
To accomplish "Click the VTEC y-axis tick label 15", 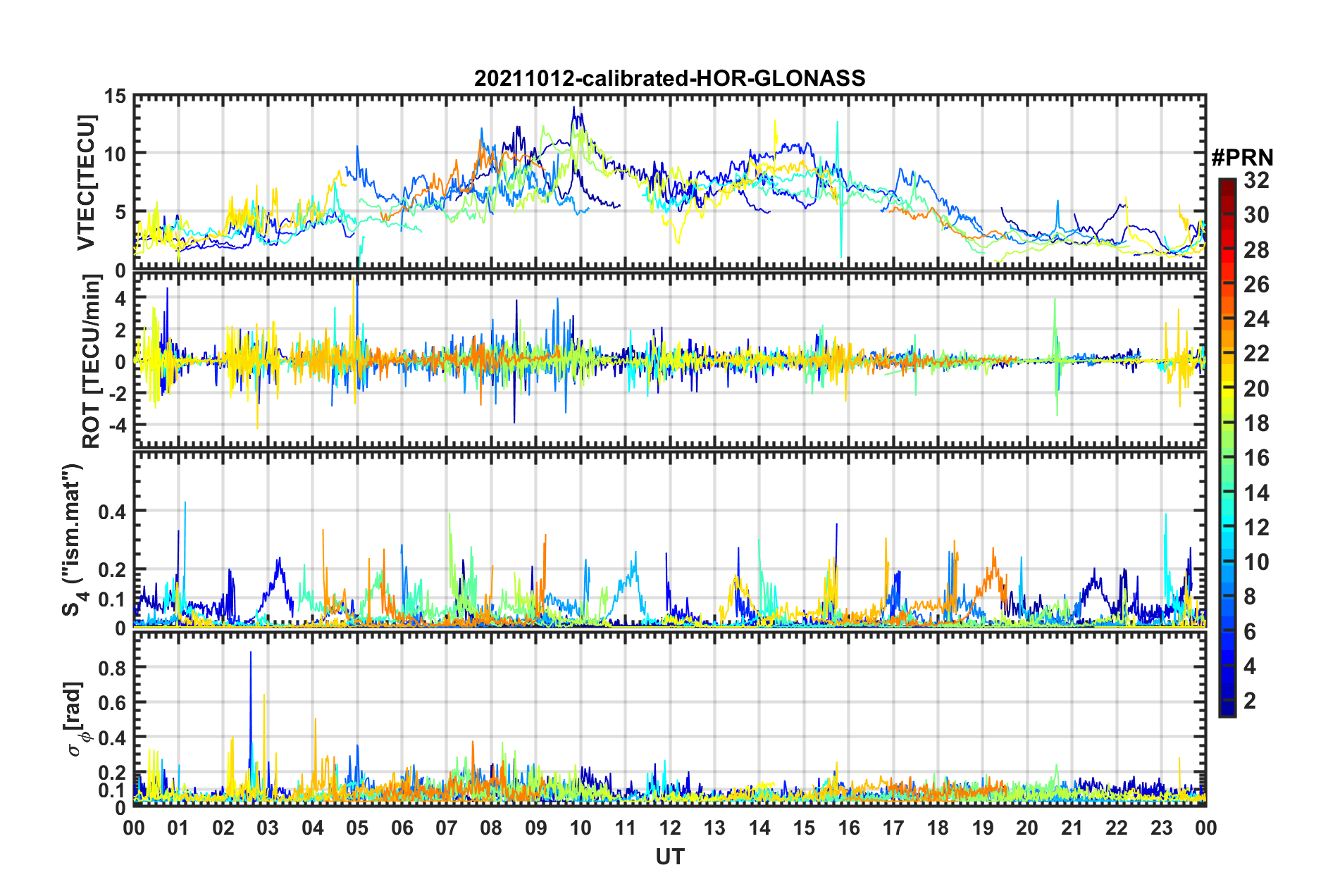I will (115, 96).
